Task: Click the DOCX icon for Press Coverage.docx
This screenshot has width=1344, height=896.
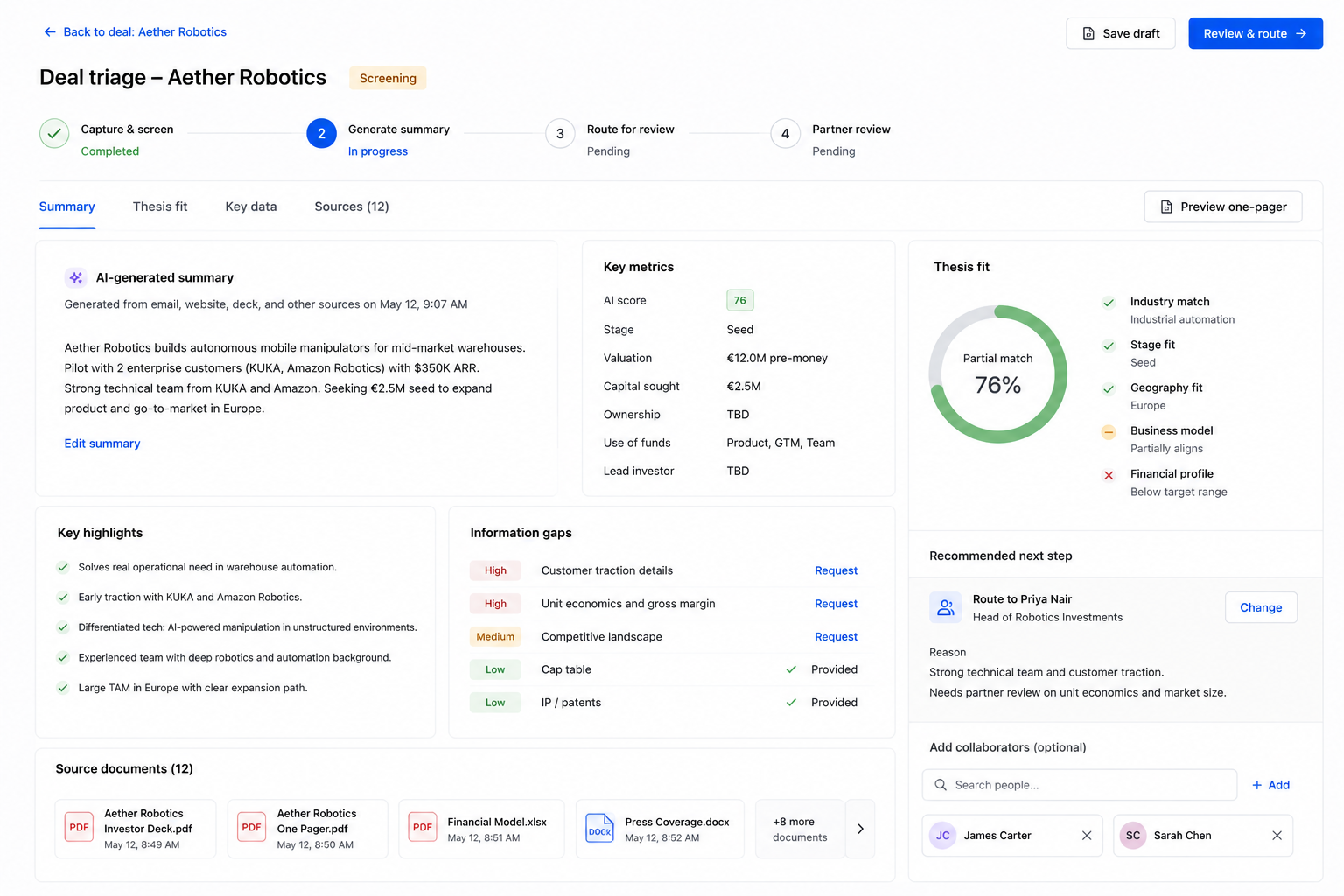Action: point(599,829)
